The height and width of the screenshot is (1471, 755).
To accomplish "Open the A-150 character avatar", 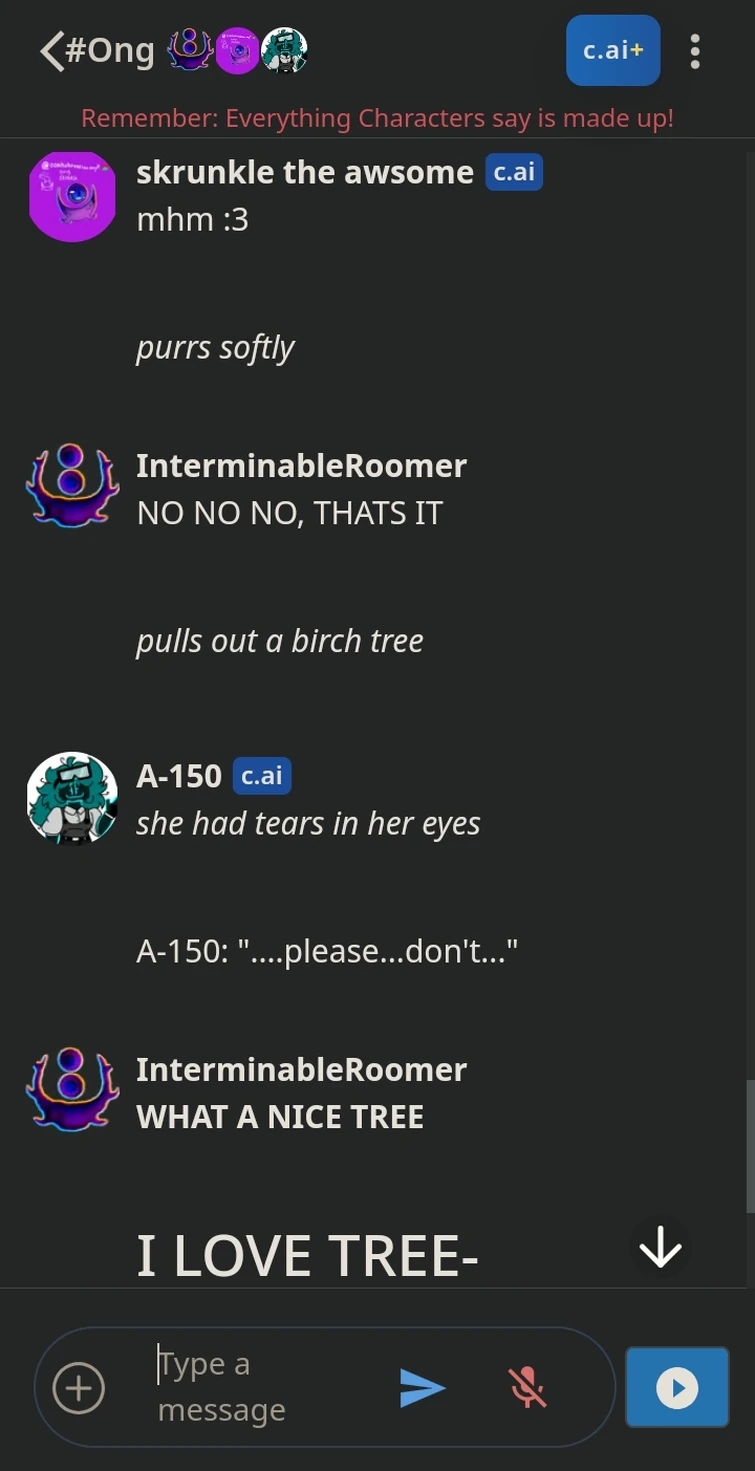I will (x=72, y=797).
